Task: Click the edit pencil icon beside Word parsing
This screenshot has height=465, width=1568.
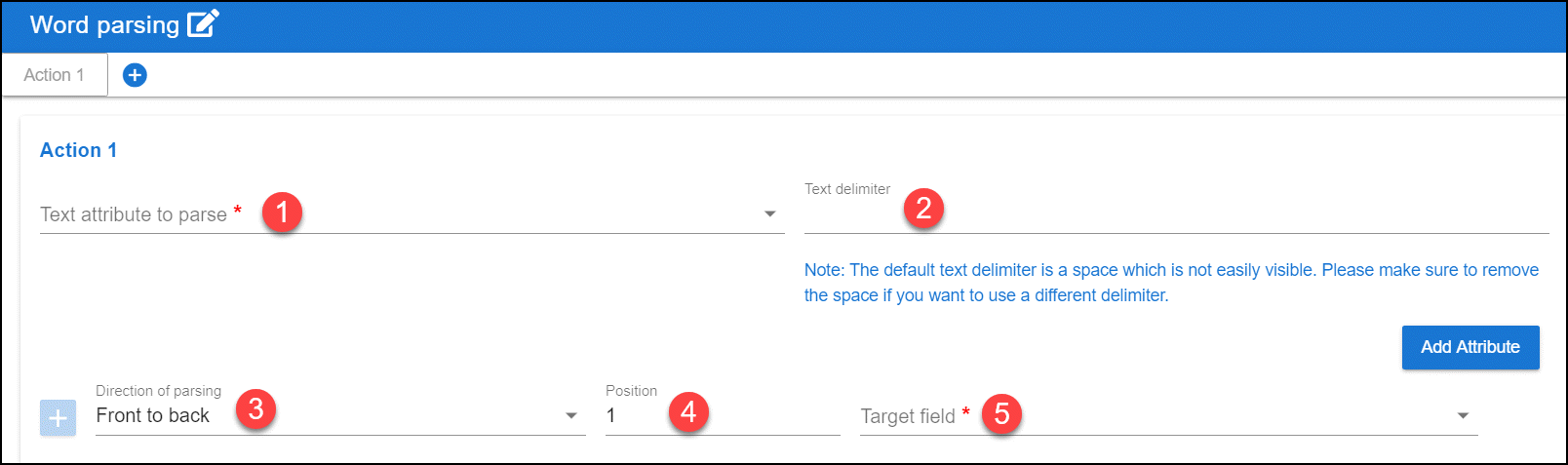Action: 203,23
